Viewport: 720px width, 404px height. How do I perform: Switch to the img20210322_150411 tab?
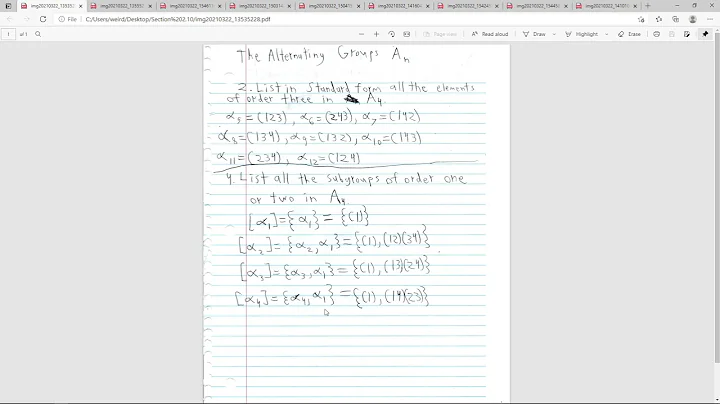click(x=329, y=6)
